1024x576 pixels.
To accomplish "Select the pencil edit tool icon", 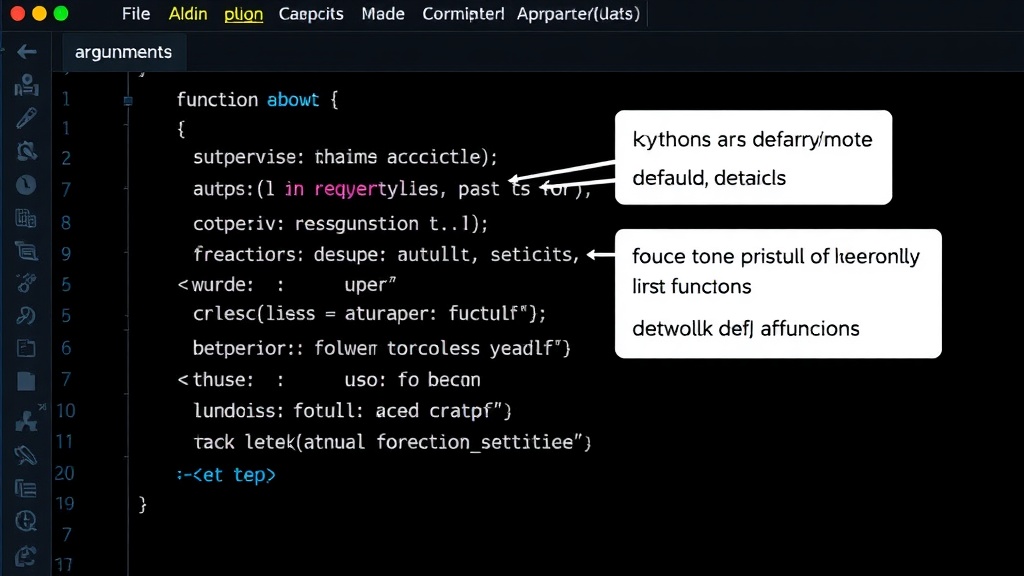I will (x=27, y=118).
